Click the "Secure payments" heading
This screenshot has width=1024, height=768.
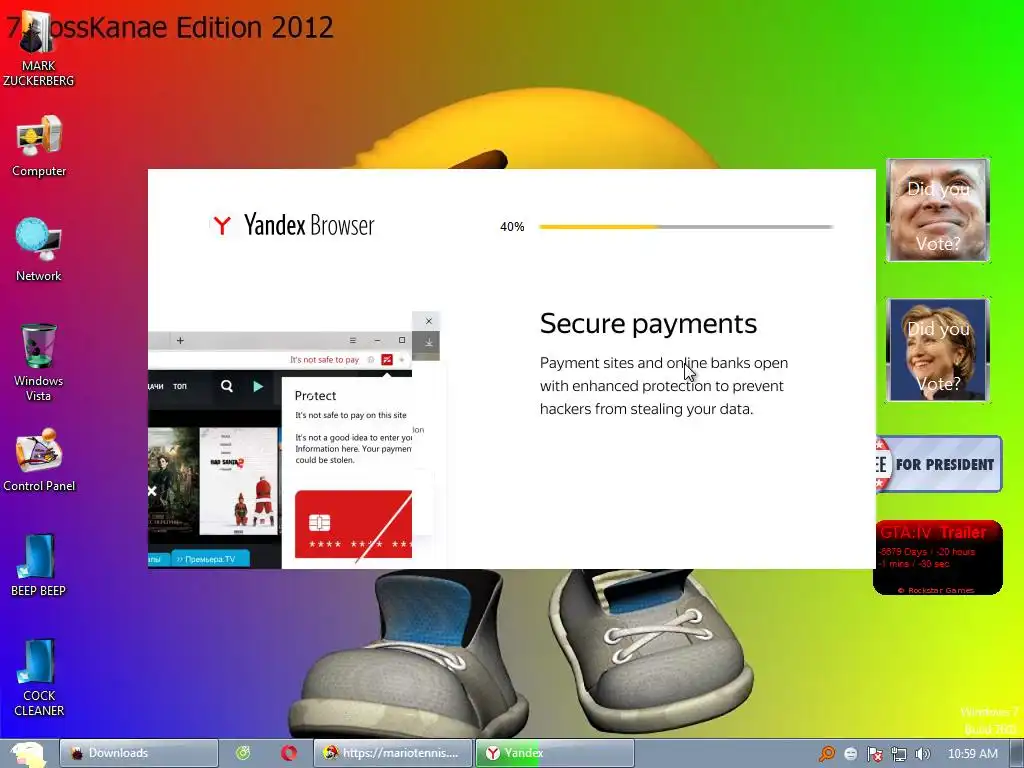coord(648,324)
